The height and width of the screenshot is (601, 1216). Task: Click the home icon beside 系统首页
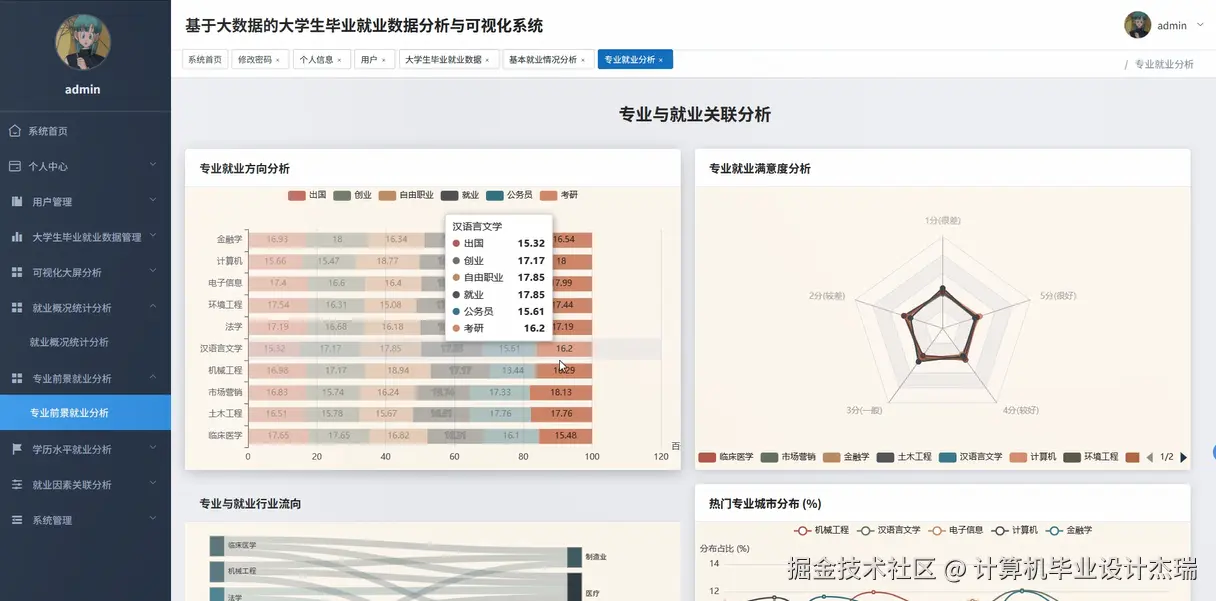pos(15,131)
